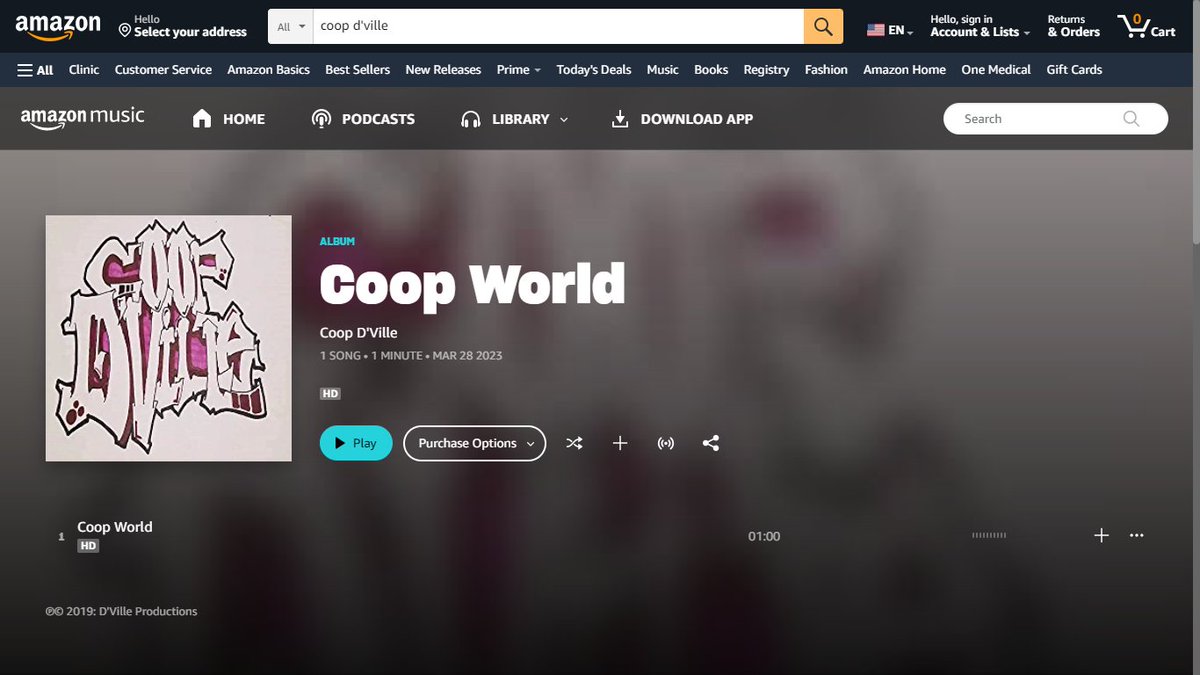Open the Books nav link
The height and width of the screenshot is (675, 1200).
click(711, 70)
